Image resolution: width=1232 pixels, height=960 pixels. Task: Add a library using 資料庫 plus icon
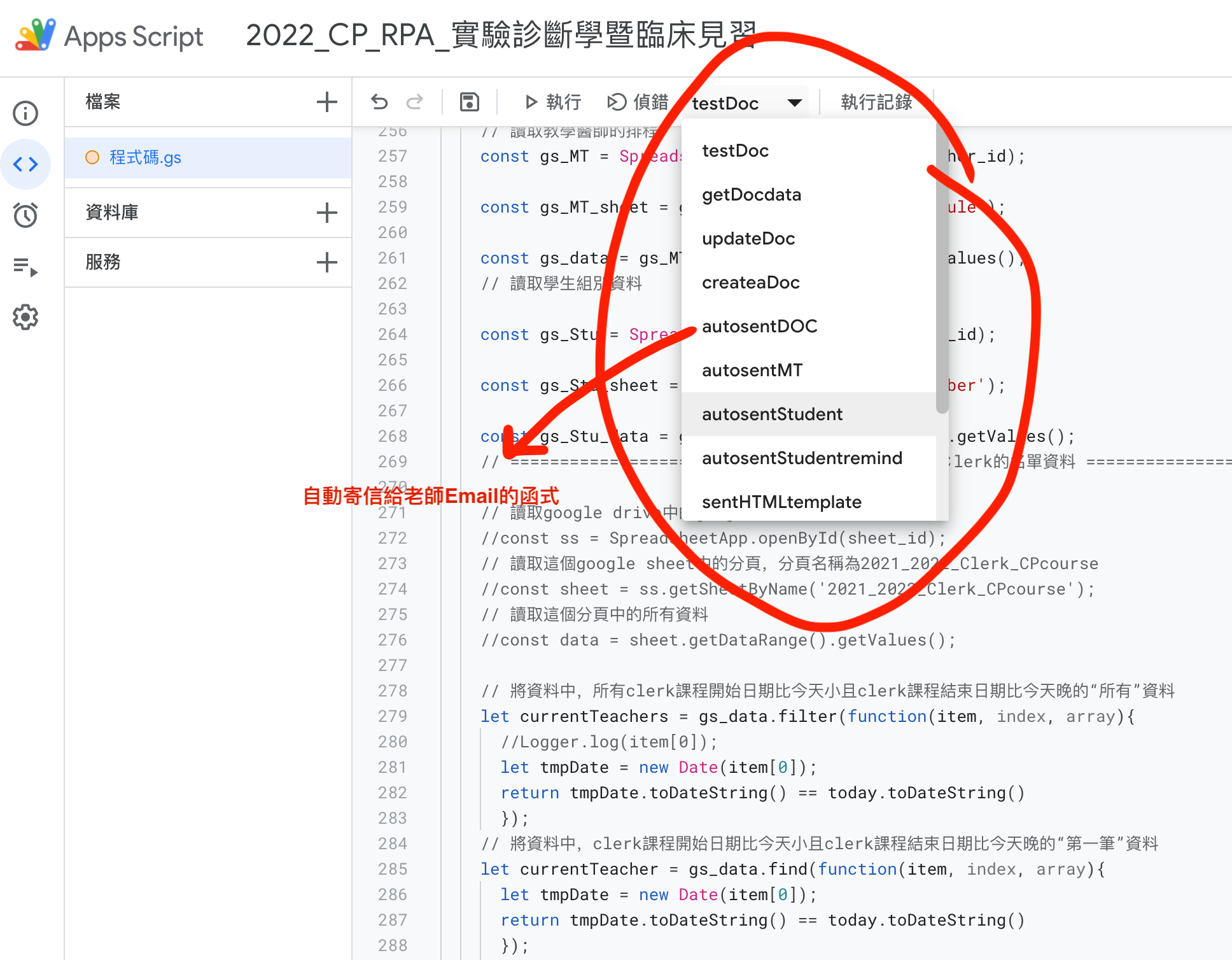(326, 213)
